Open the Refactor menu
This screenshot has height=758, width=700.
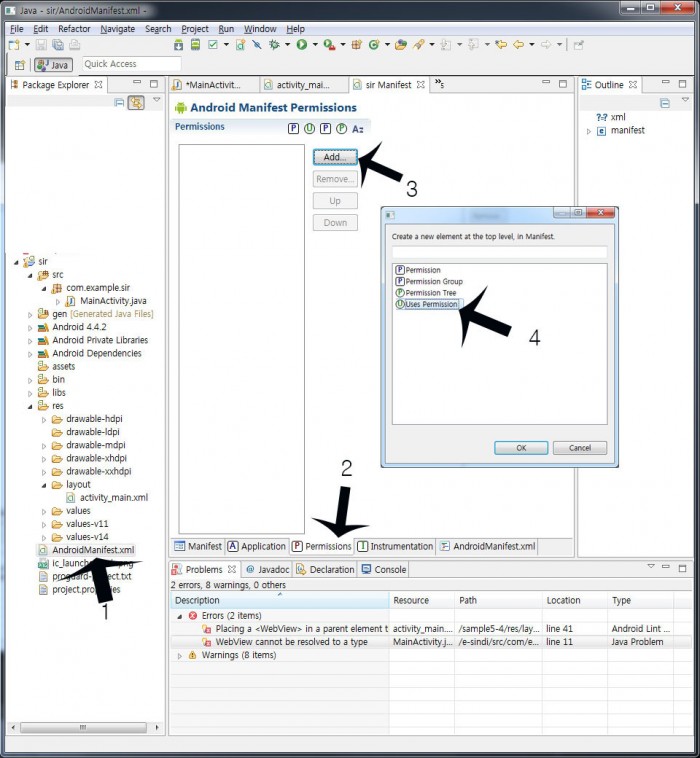click(74, 29)
